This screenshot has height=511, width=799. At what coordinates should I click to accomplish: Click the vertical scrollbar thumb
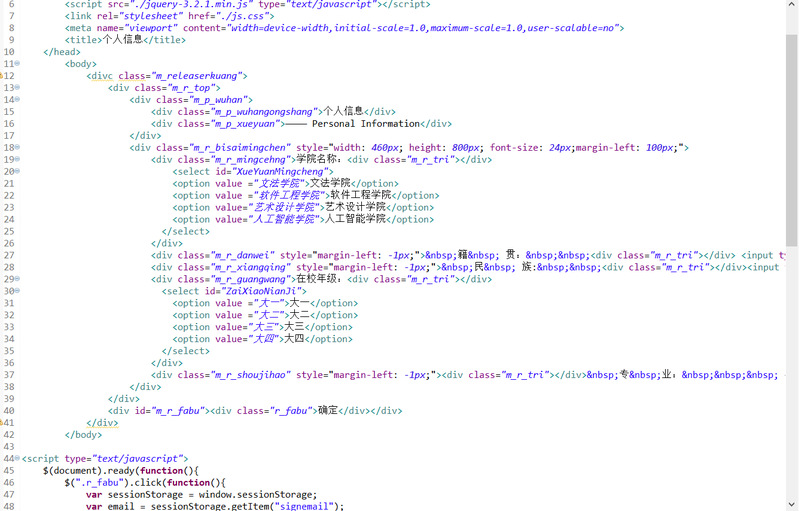tap(791, 140)
